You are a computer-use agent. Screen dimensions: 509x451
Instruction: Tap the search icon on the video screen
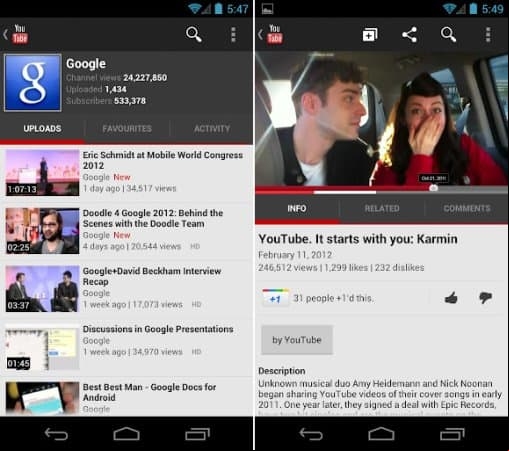pyautogui.click(x=448, y=34)
